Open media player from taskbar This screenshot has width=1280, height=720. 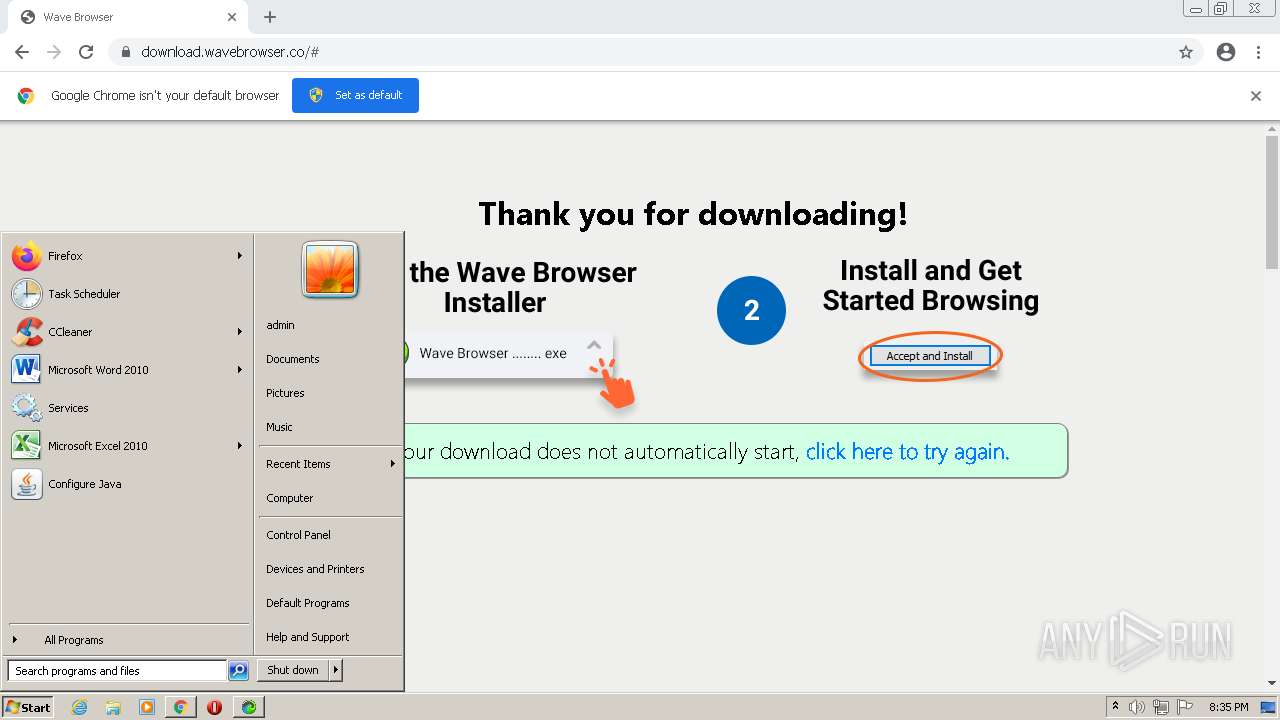[x=147, y=707]
